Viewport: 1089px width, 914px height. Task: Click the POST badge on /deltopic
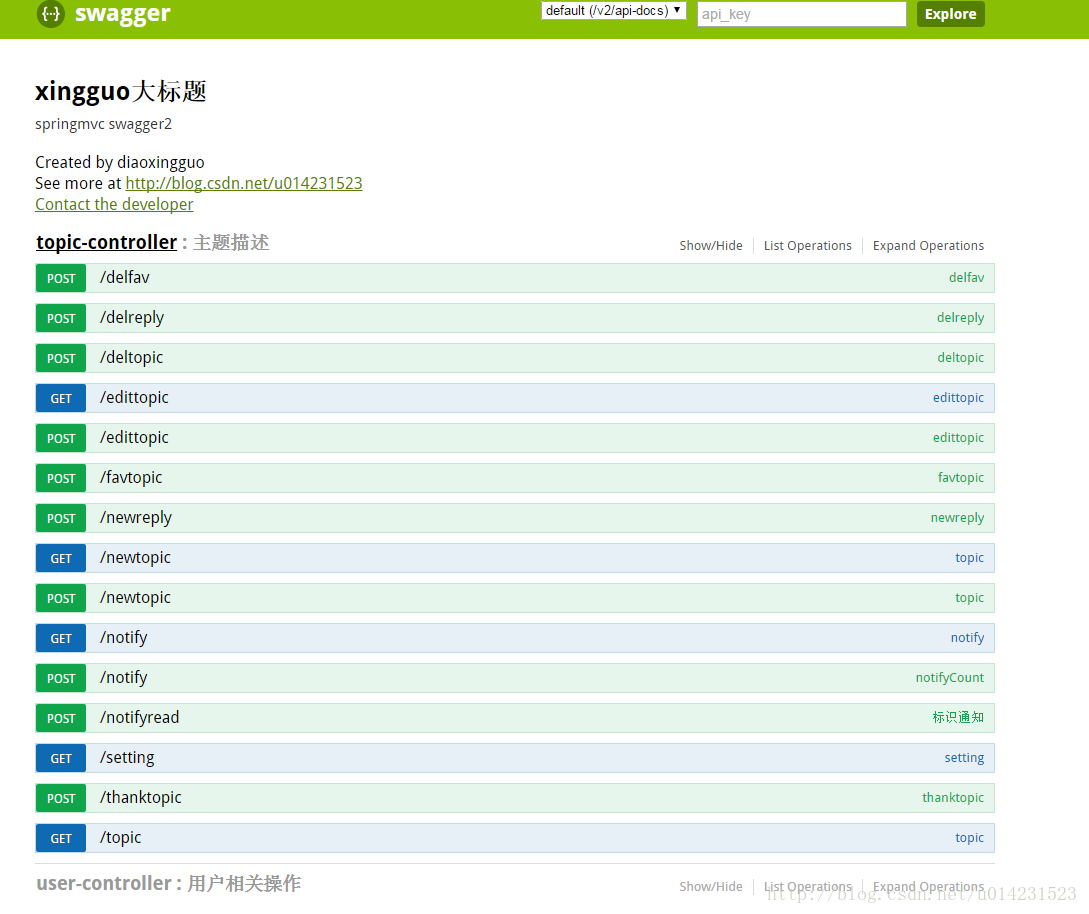(60, 357)
